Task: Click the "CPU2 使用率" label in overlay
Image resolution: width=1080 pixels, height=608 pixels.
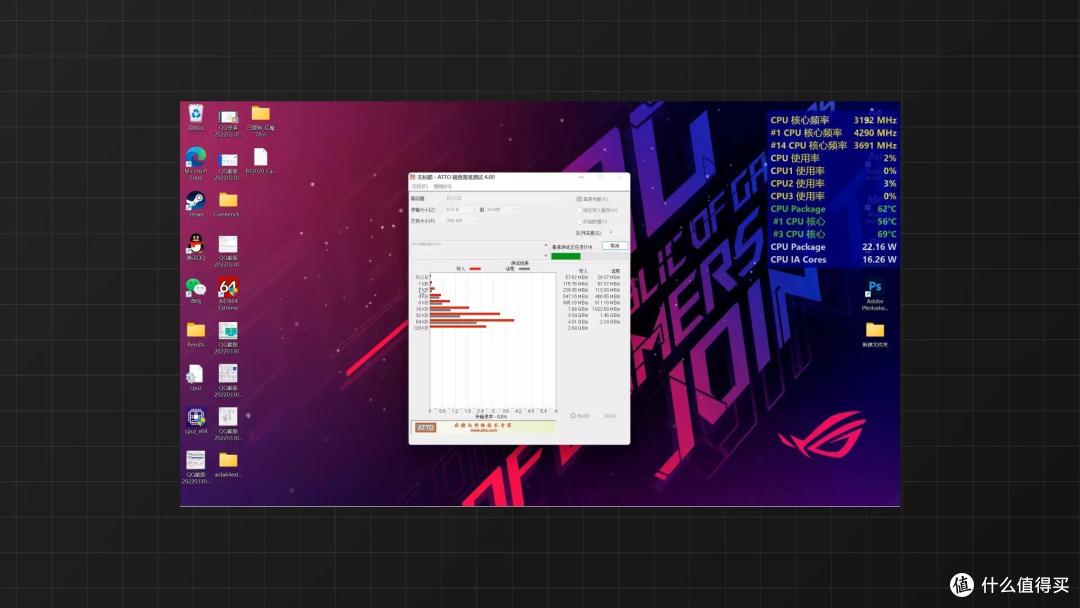Action: tap(798, 183)
